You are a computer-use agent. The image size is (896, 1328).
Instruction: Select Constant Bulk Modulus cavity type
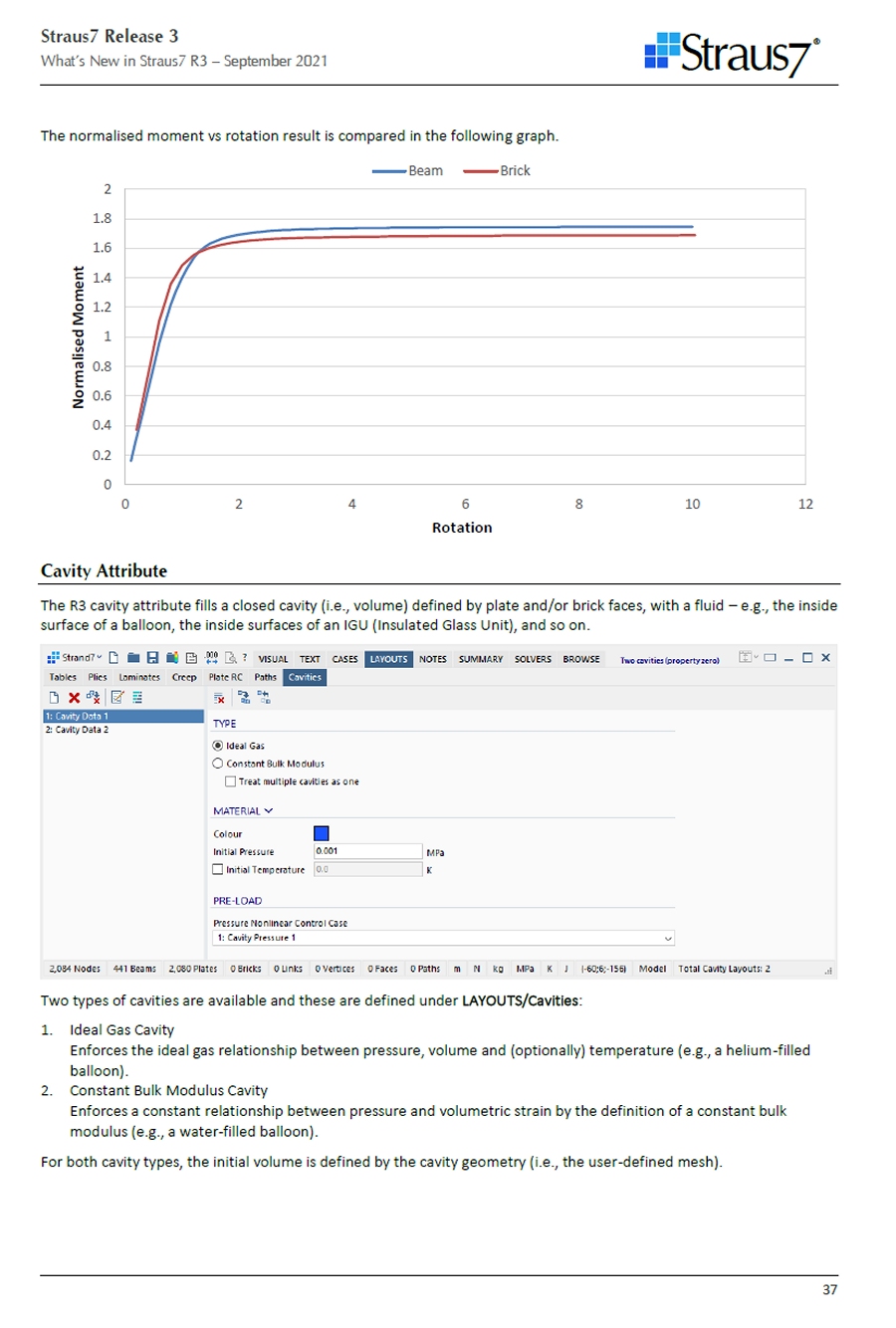[x=219, y=764]
